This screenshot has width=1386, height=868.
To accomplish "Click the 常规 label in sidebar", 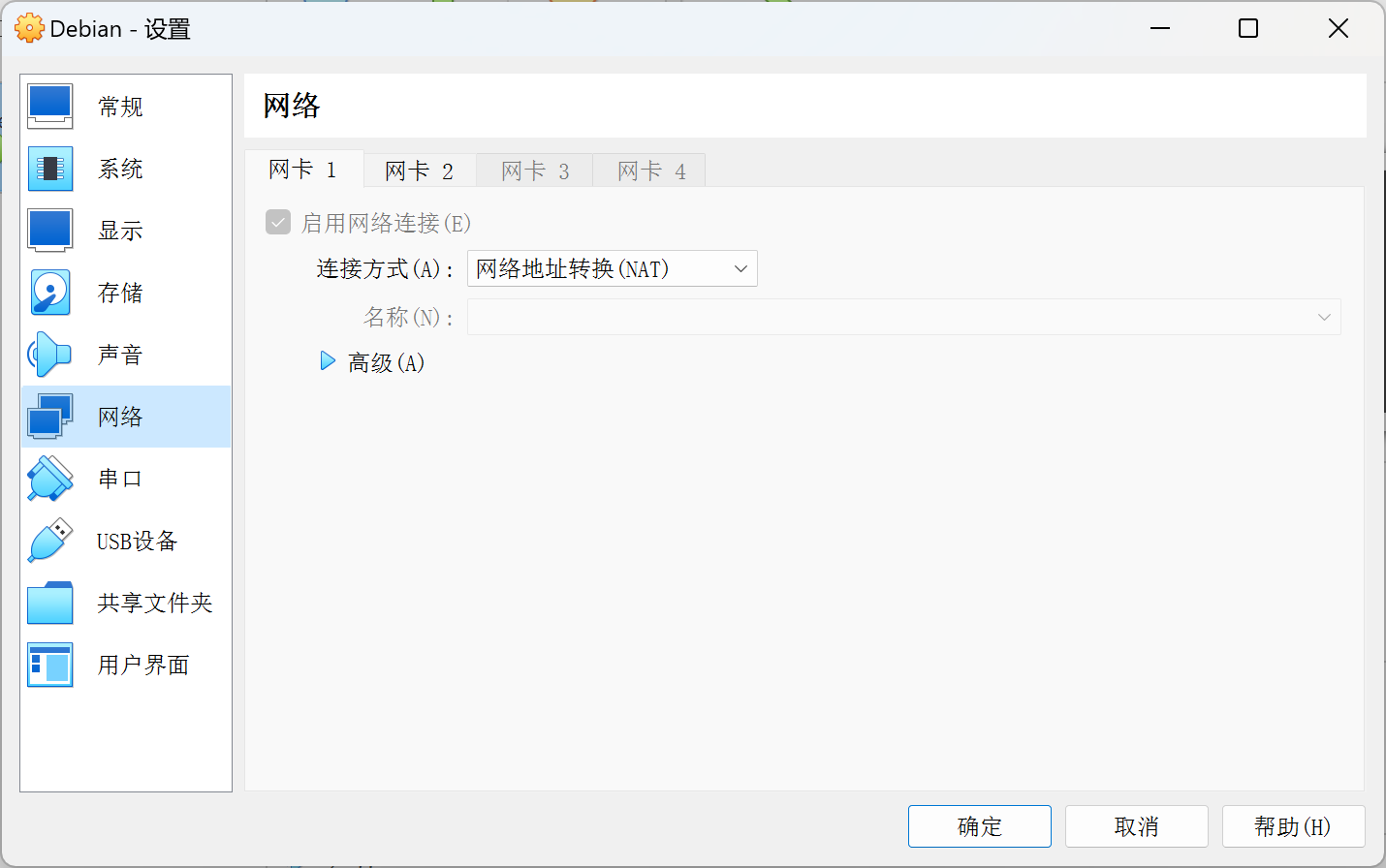I will point(120,107).
